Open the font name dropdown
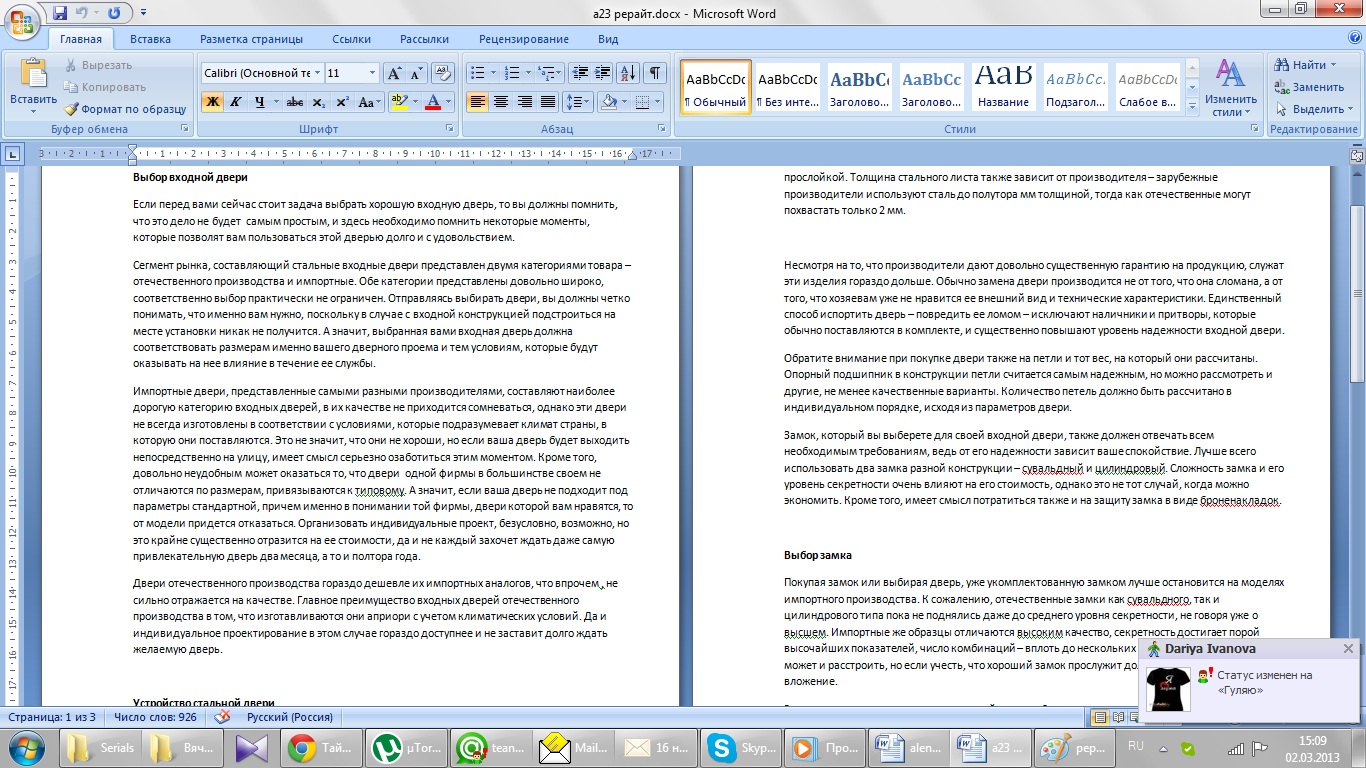The width and height of the screenshot is (1366, 768). (316, 73)
